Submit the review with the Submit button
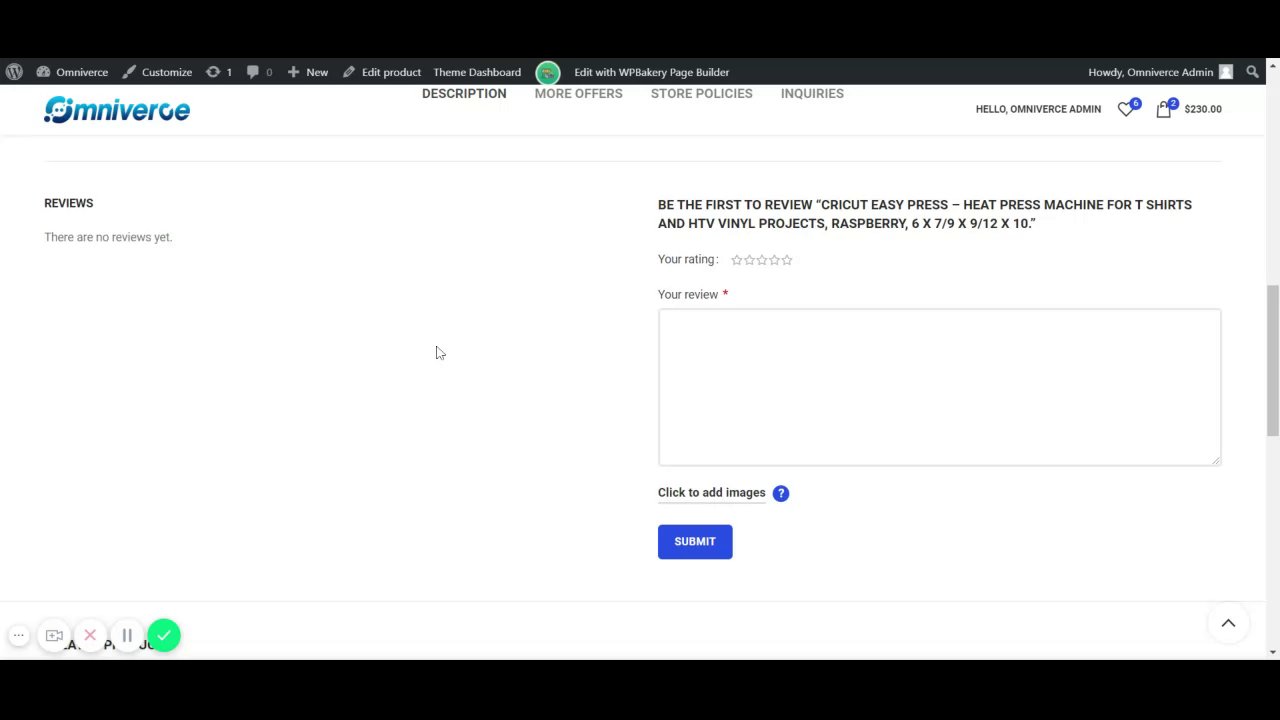The image size is (1280, 720). point(695,542)
